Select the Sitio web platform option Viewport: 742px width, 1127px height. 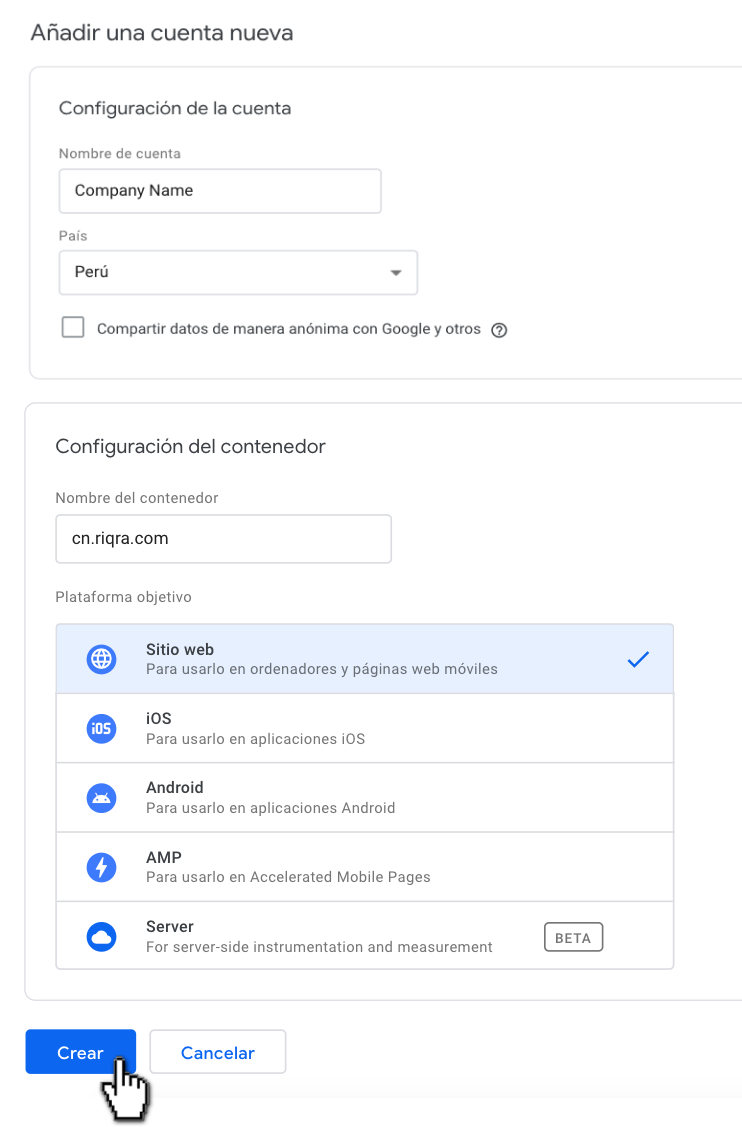pyautogui.click(x=365, y=658)
